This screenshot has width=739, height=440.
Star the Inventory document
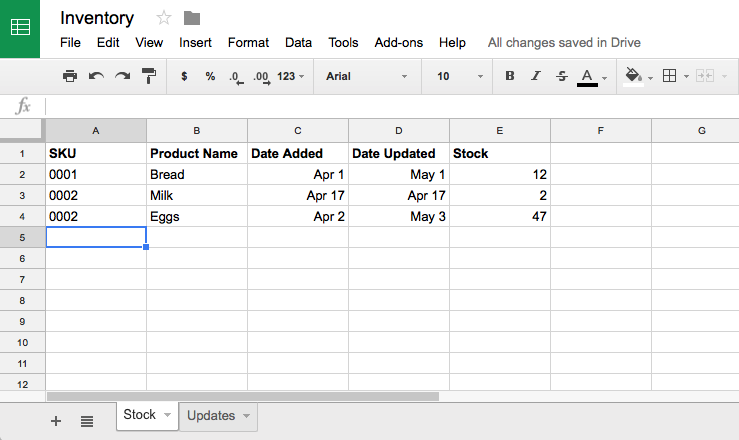point(164,18)
